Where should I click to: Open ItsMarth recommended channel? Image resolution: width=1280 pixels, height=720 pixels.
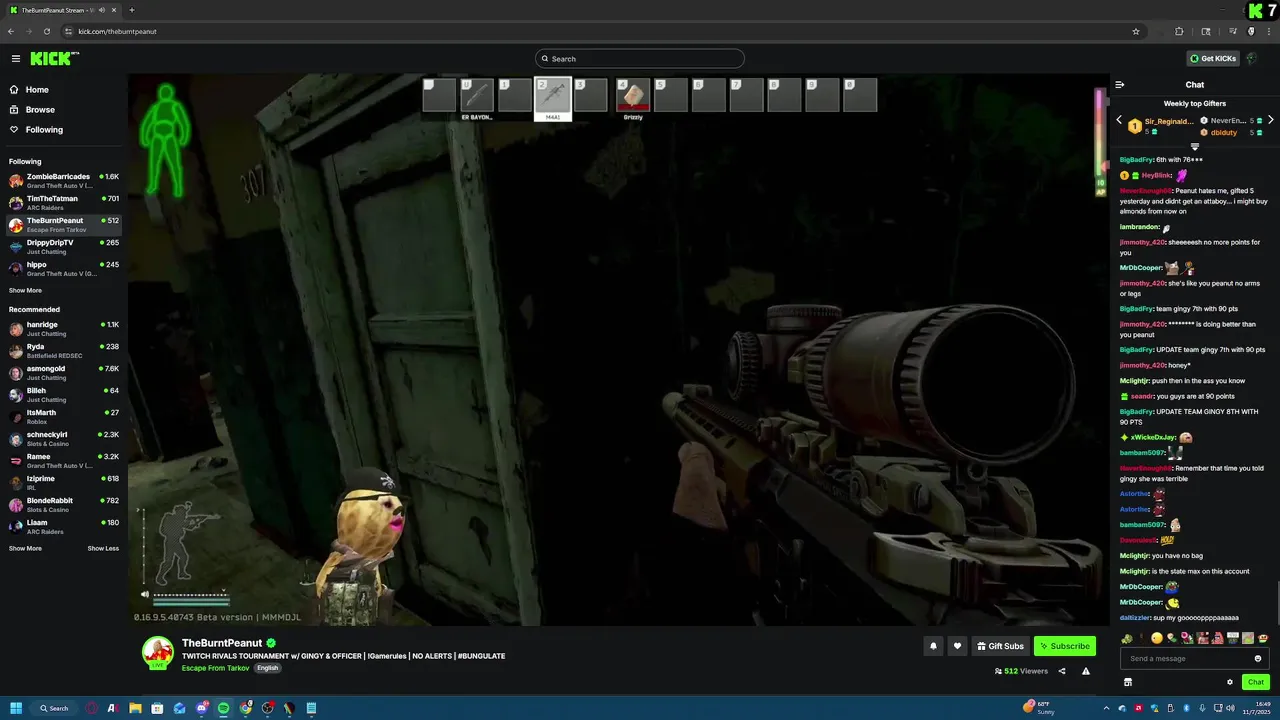point(64,417)
